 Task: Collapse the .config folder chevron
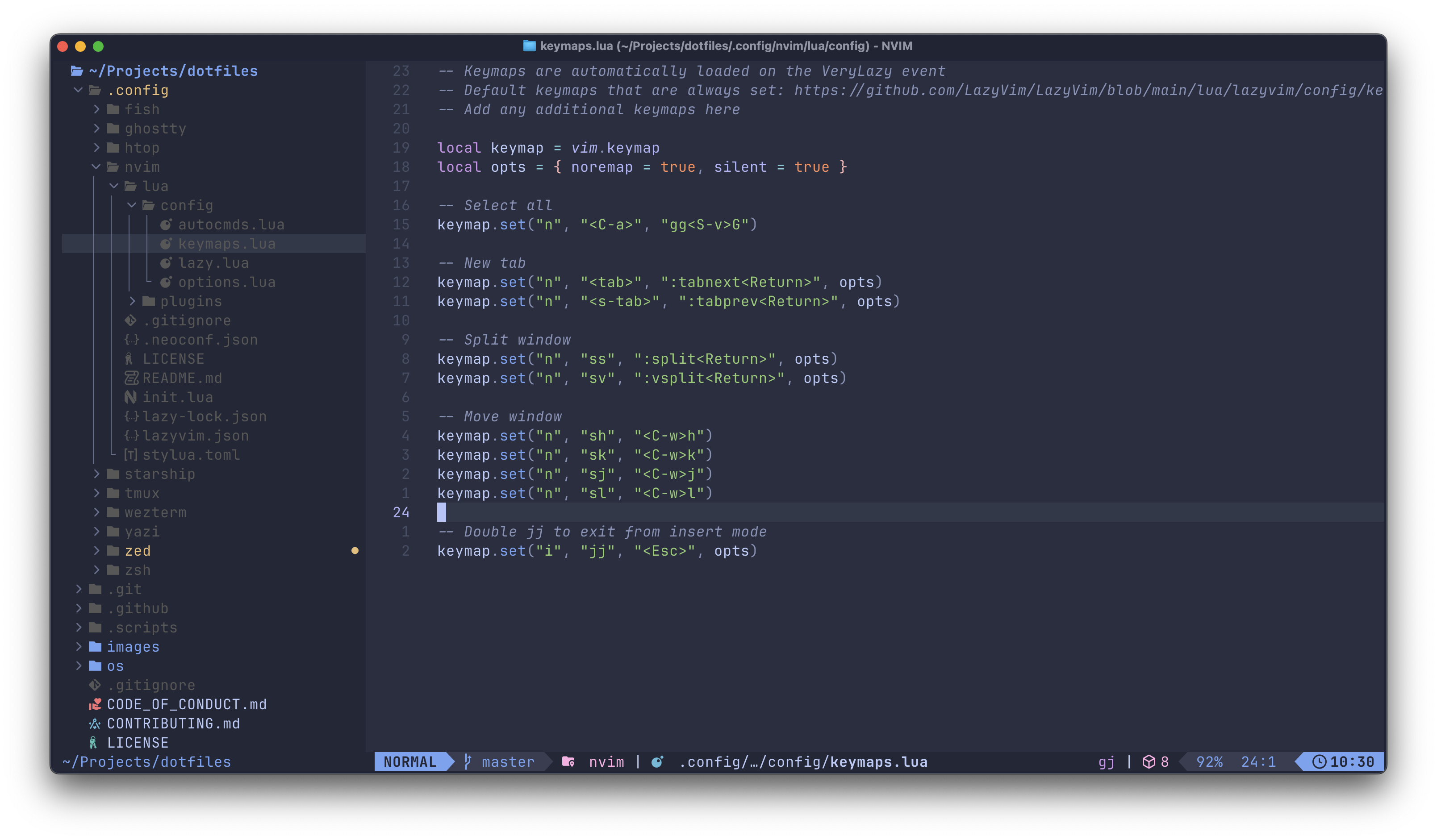point(78,90)
